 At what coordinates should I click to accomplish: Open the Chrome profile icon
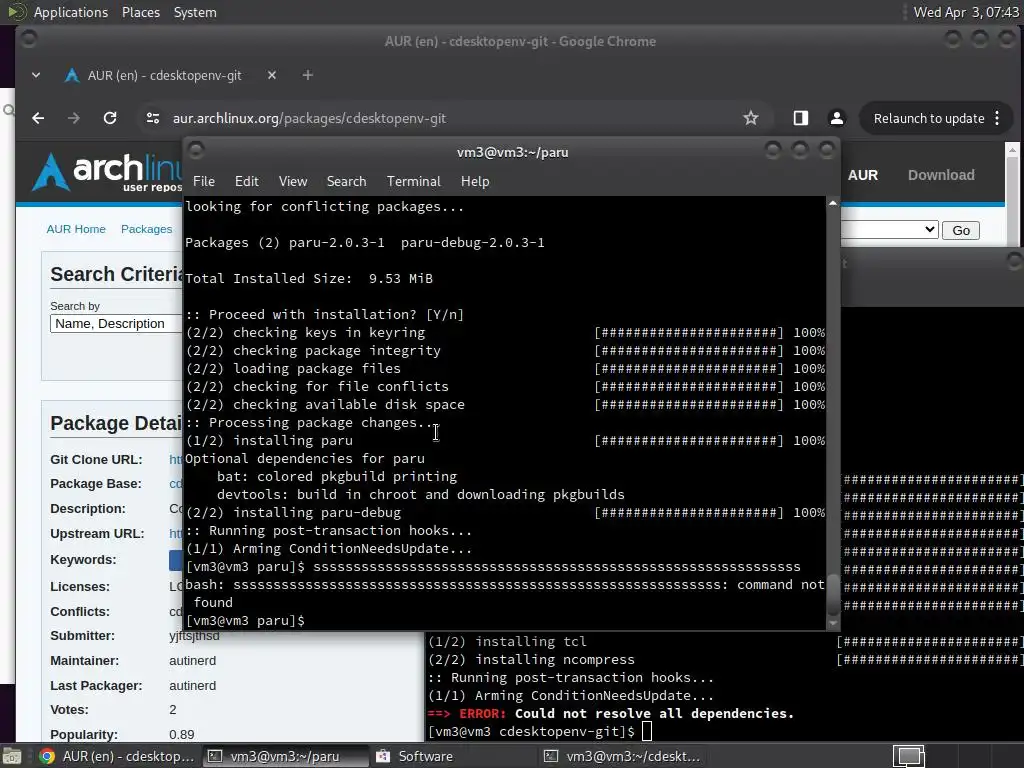837,118
